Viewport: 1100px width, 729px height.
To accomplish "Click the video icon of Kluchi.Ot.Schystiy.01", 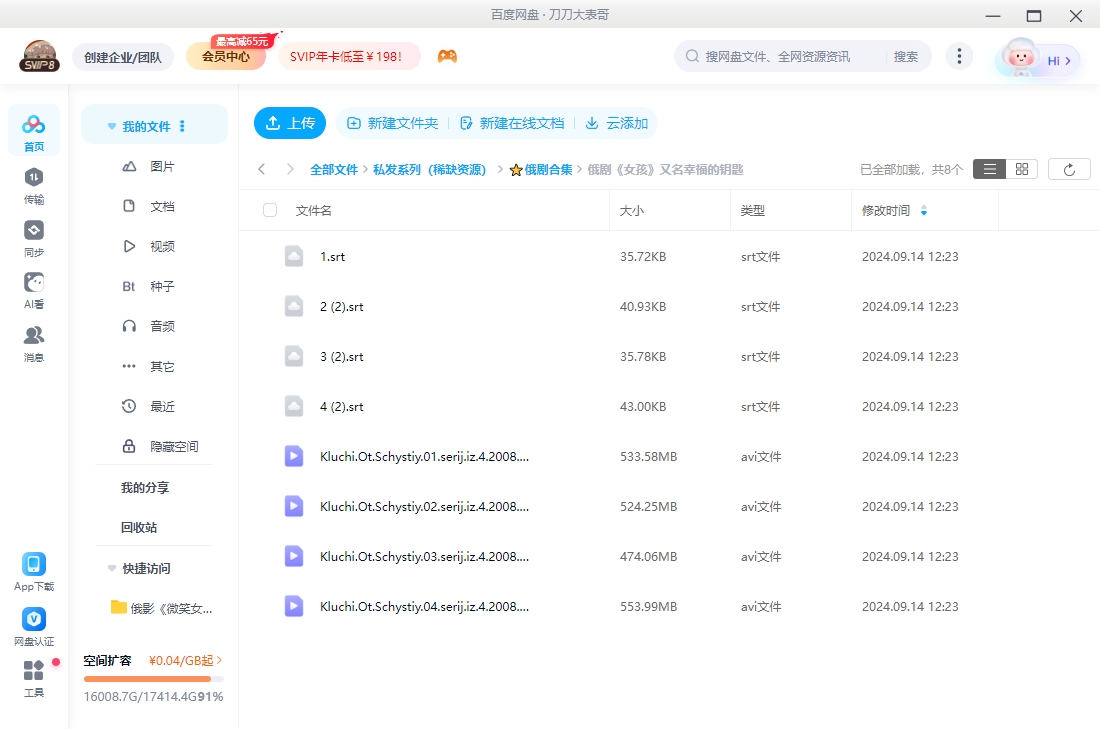I will (294, 456).
